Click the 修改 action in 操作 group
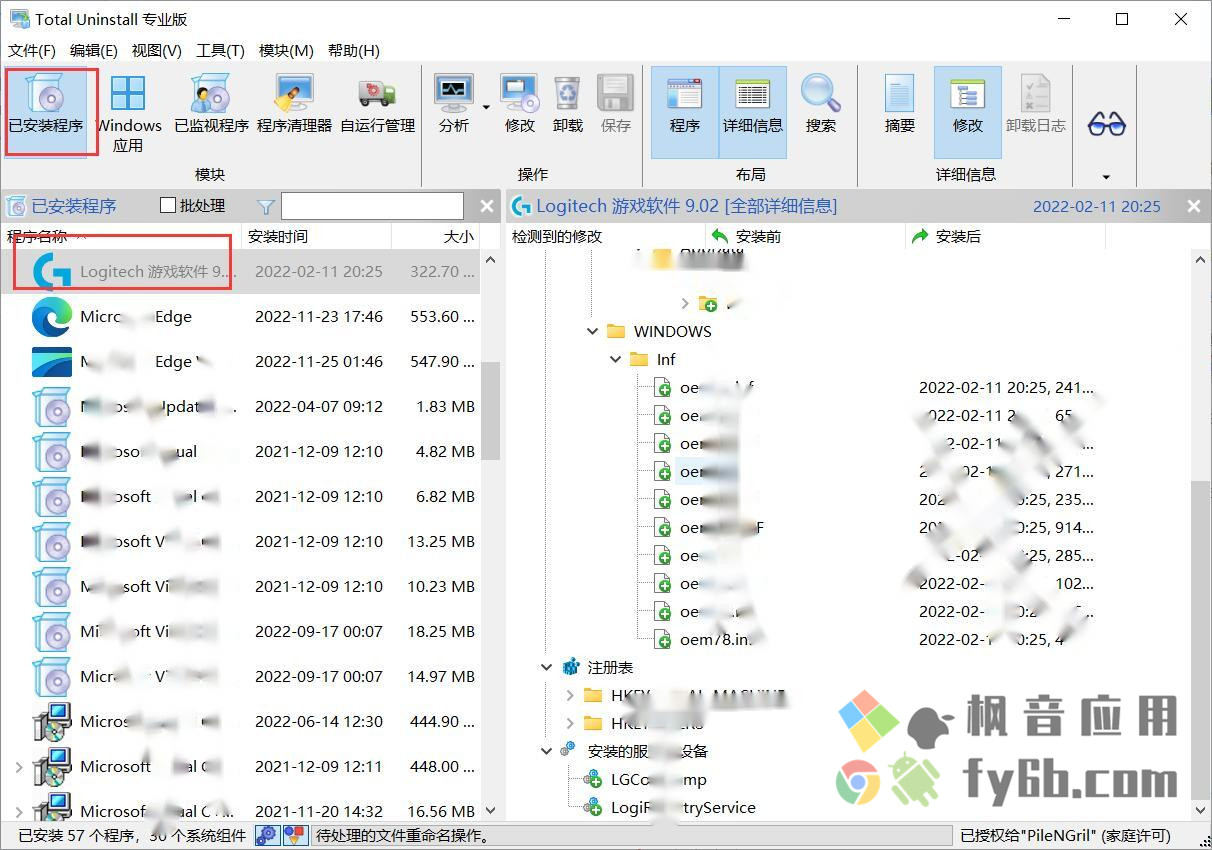This screenshot has height=850, width=1212. click(x=520, y=106)
